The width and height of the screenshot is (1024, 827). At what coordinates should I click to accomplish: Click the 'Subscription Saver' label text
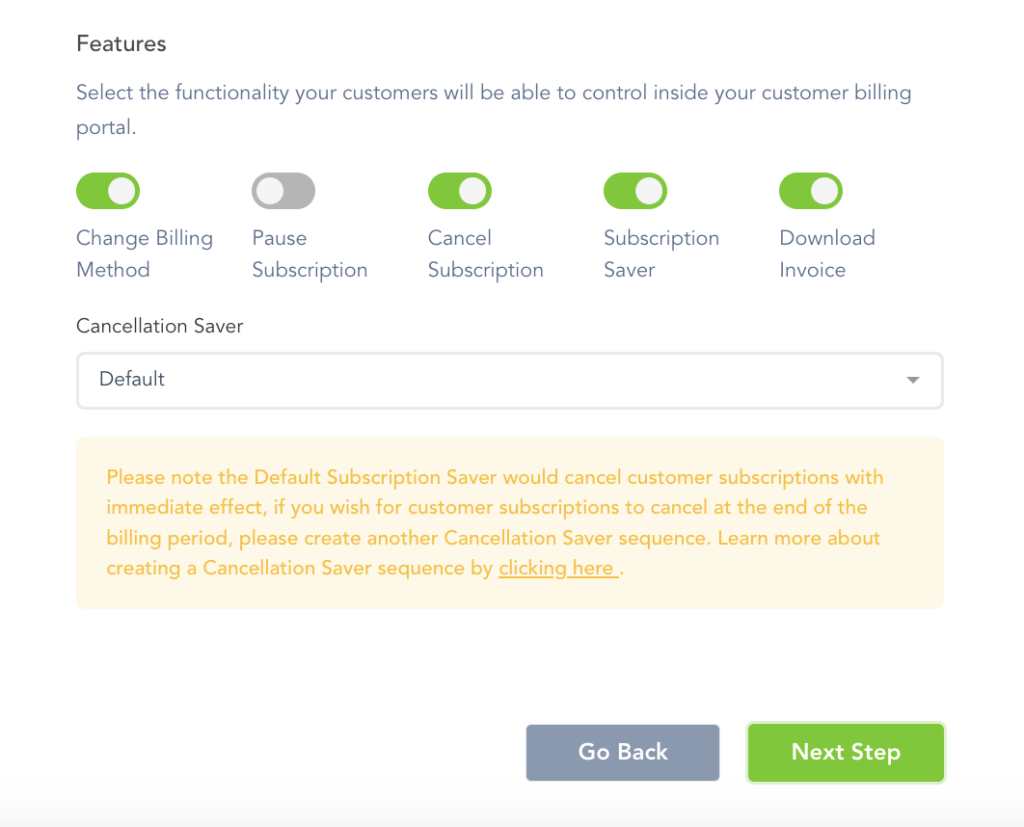(x=661, y=254)
